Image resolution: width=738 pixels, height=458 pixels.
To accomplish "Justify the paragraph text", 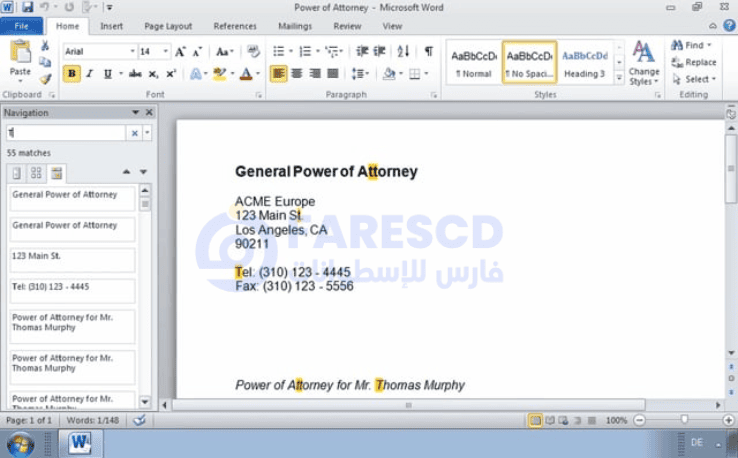I will tap(333, 74).
